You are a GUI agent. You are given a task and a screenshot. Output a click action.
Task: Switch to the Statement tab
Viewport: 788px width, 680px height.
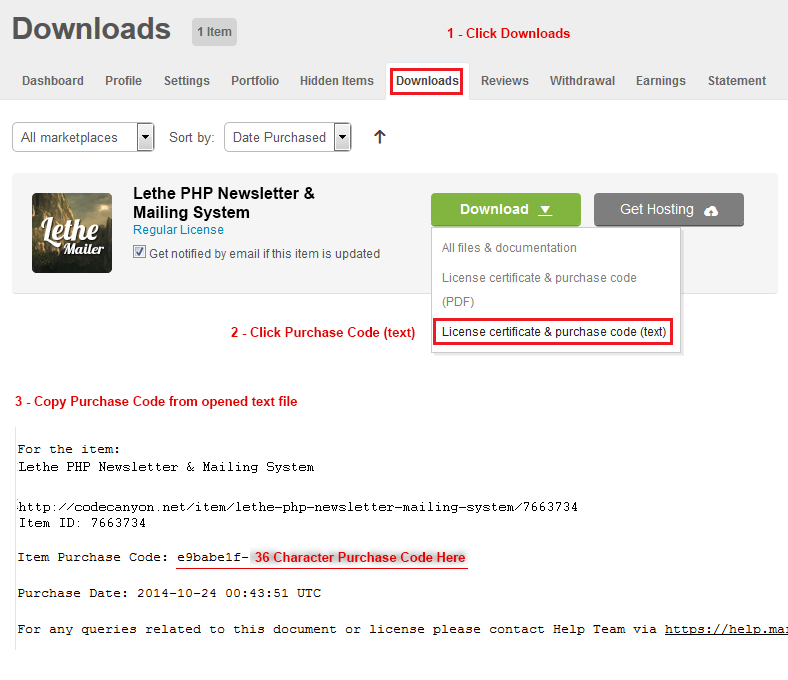(737, 81)
